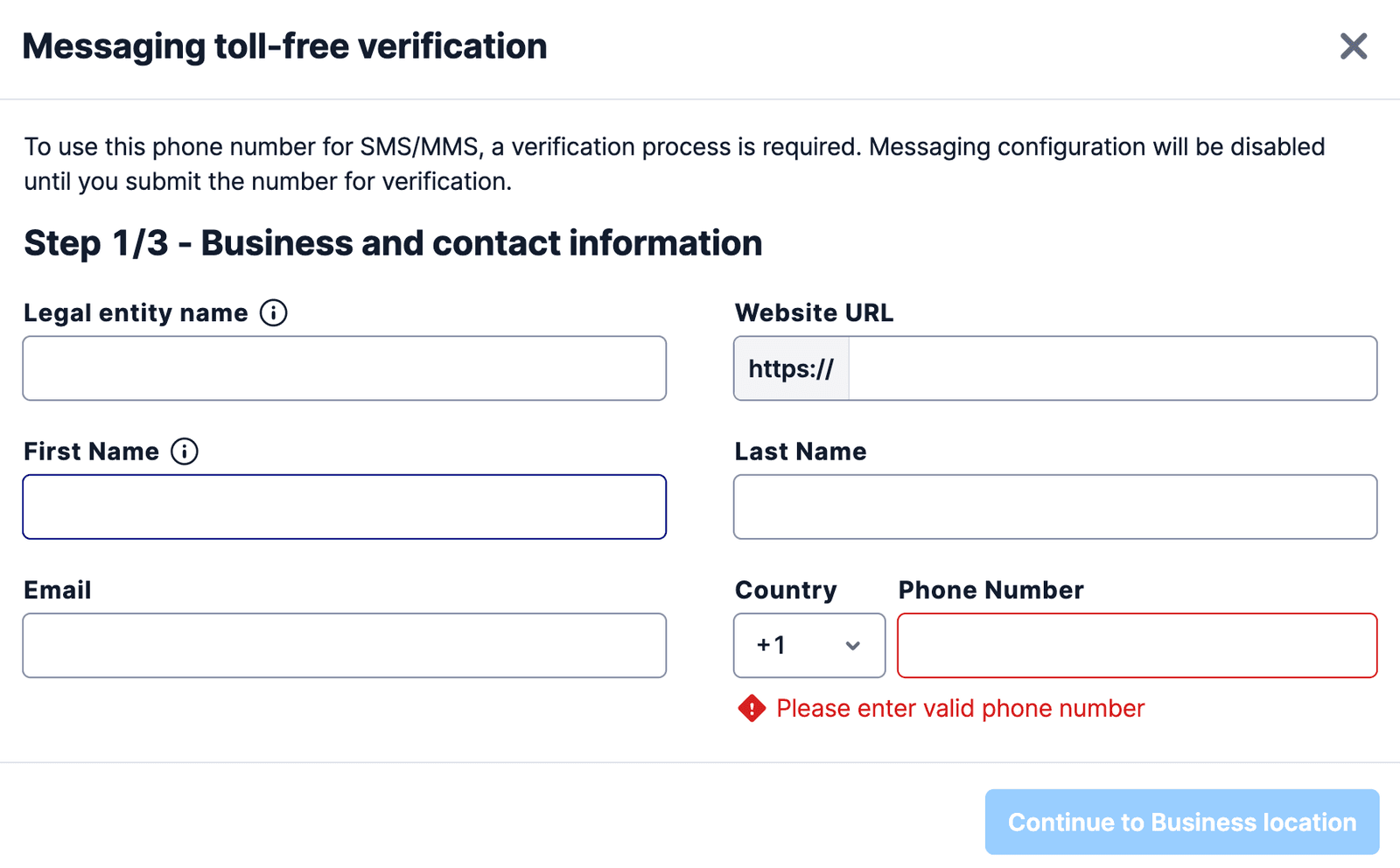Select a different country code from dropdown
This screenshot has width=1400, height=868.
(808, 646)
